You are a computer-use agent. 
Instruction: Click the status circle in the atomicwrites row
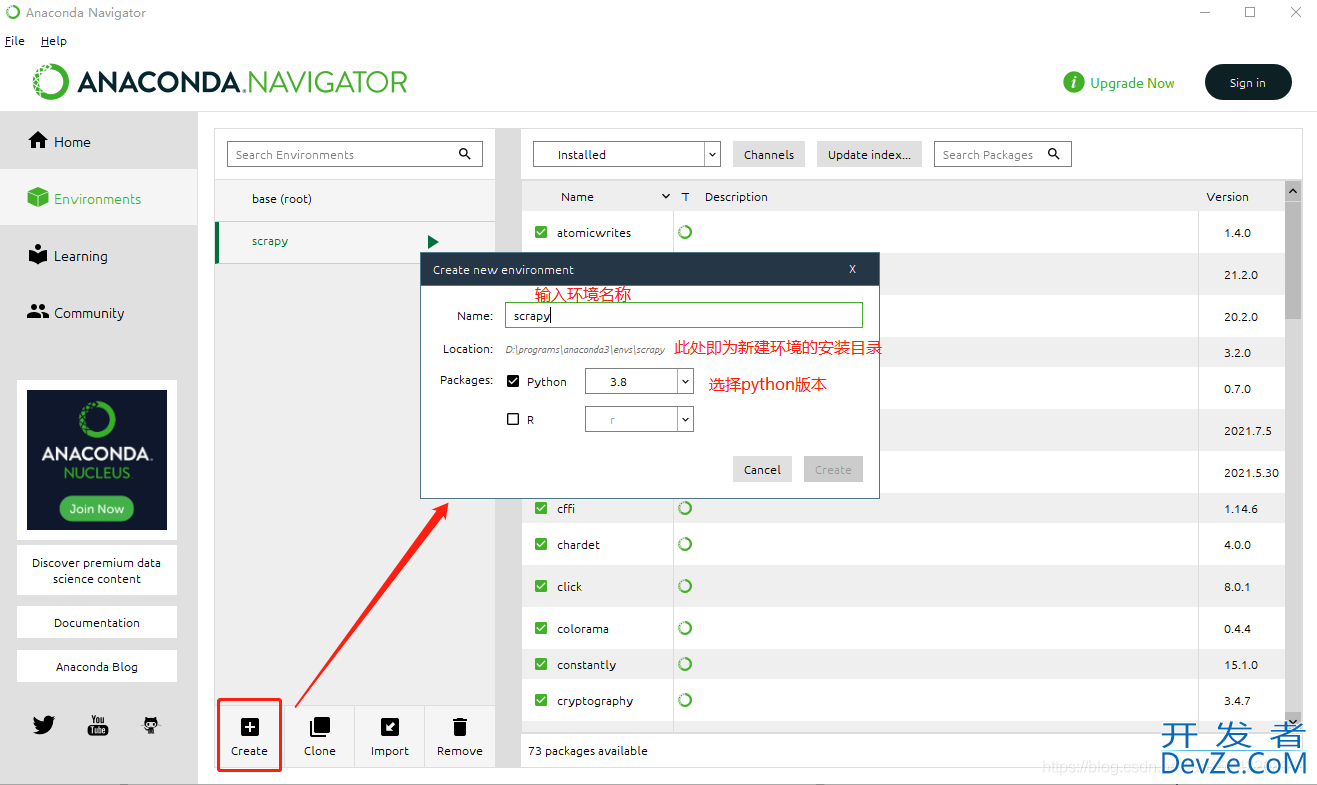click(x=685, y=232)
